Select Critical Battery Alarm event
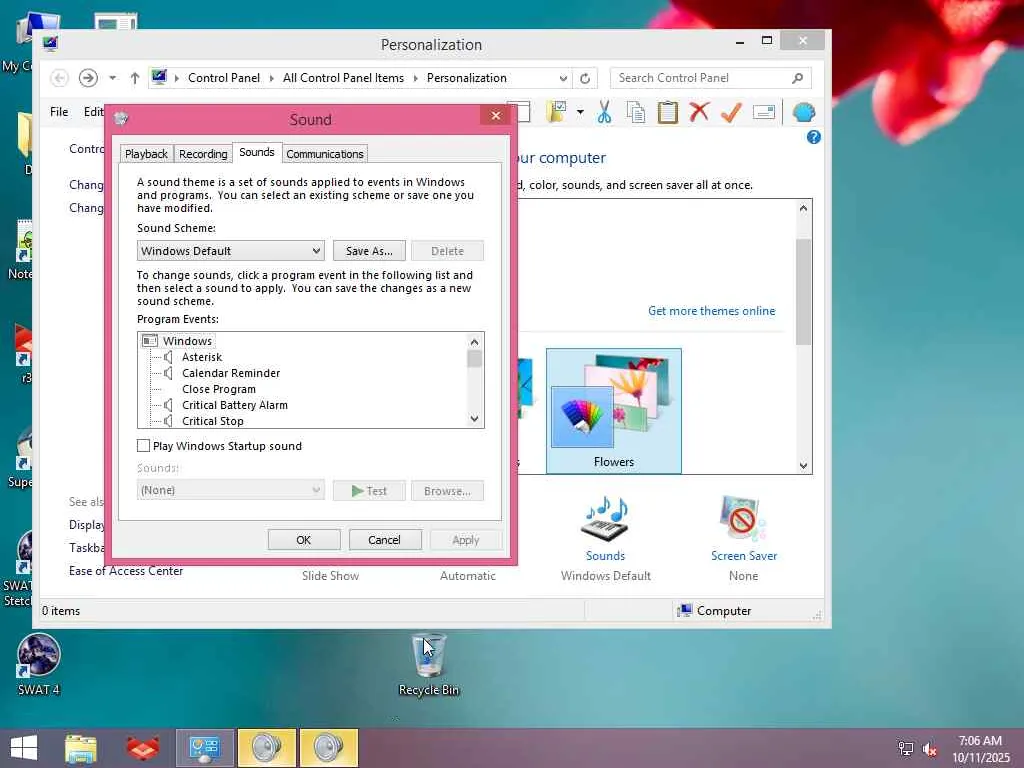Image resolution: width=1024 pixels, height=768 pixels. pyautogui.click(x=234, y=405)
